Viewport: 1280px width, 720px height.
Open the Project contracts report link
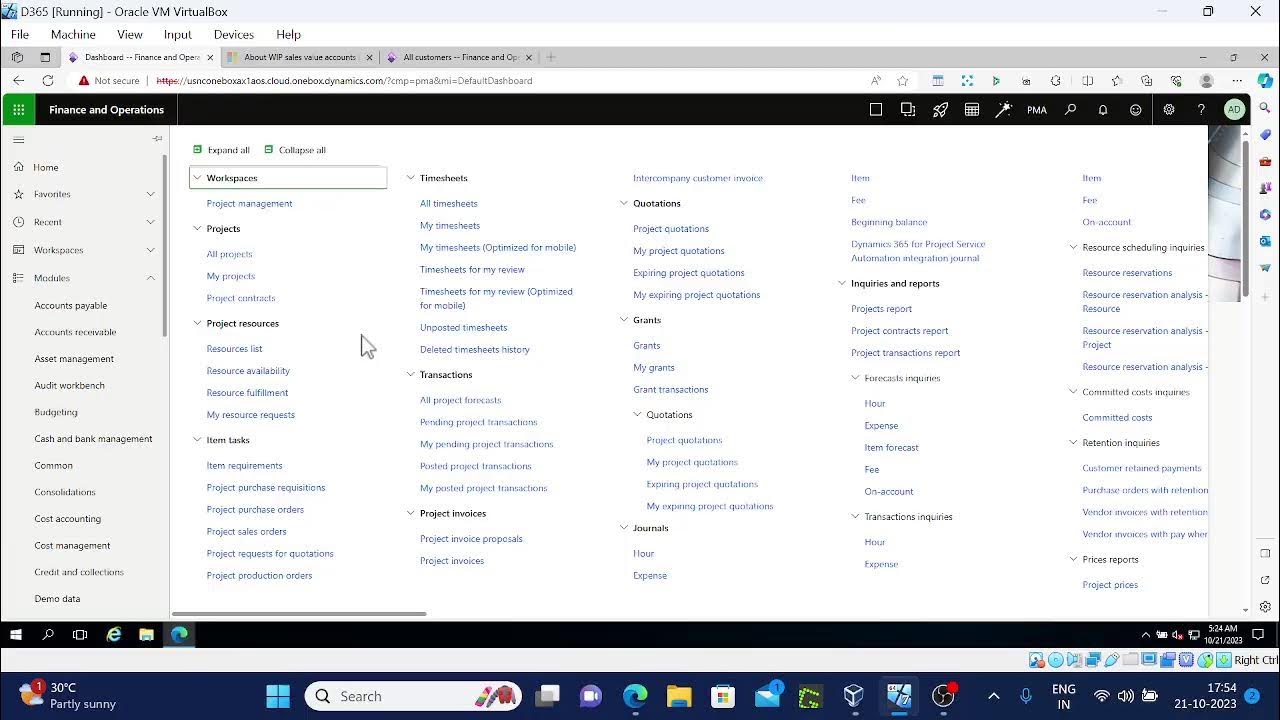tap(899, 331)
